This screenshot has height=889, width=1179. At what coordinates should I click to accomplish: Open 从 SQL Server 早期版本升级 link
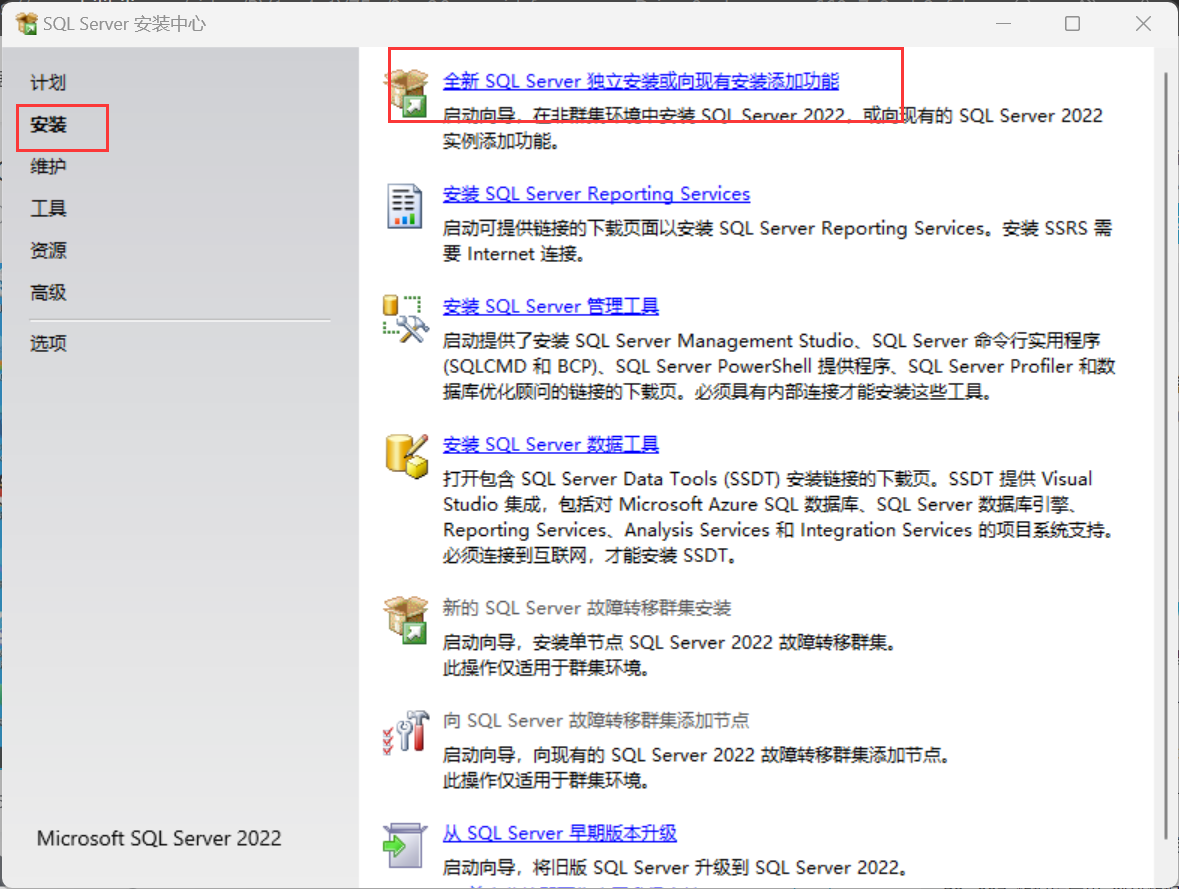coord(559,833)
